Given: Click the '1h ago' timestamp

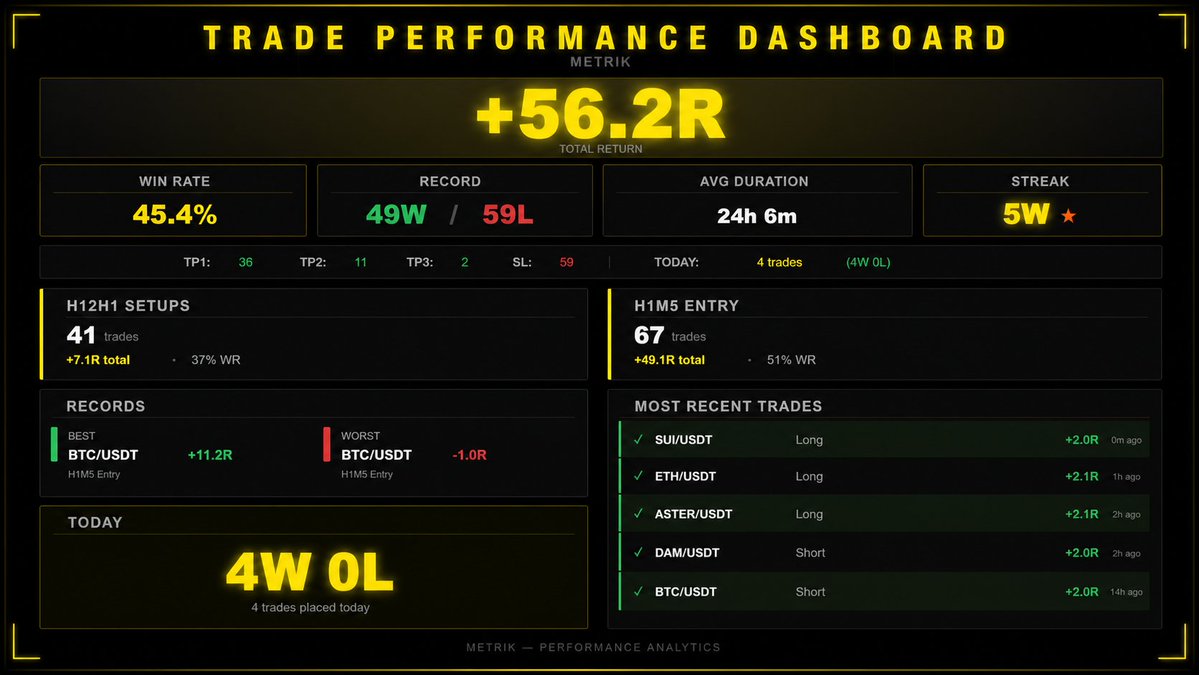Looking at the screenshot, I should click(x=1126, y=477).
